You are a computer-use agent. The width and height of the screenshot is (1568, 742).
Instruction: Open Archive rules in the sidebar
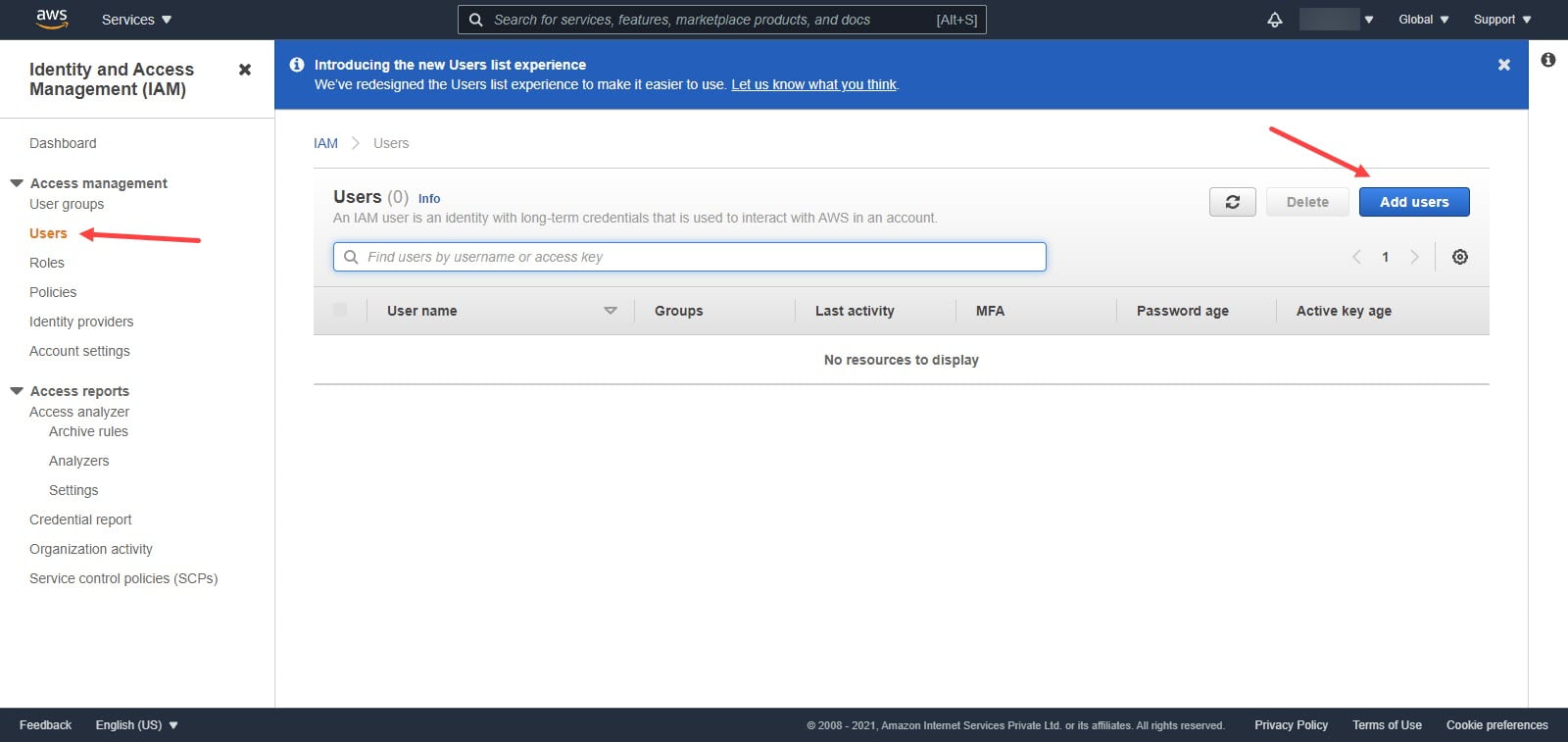pyautogui.click(x=88, y=431)
